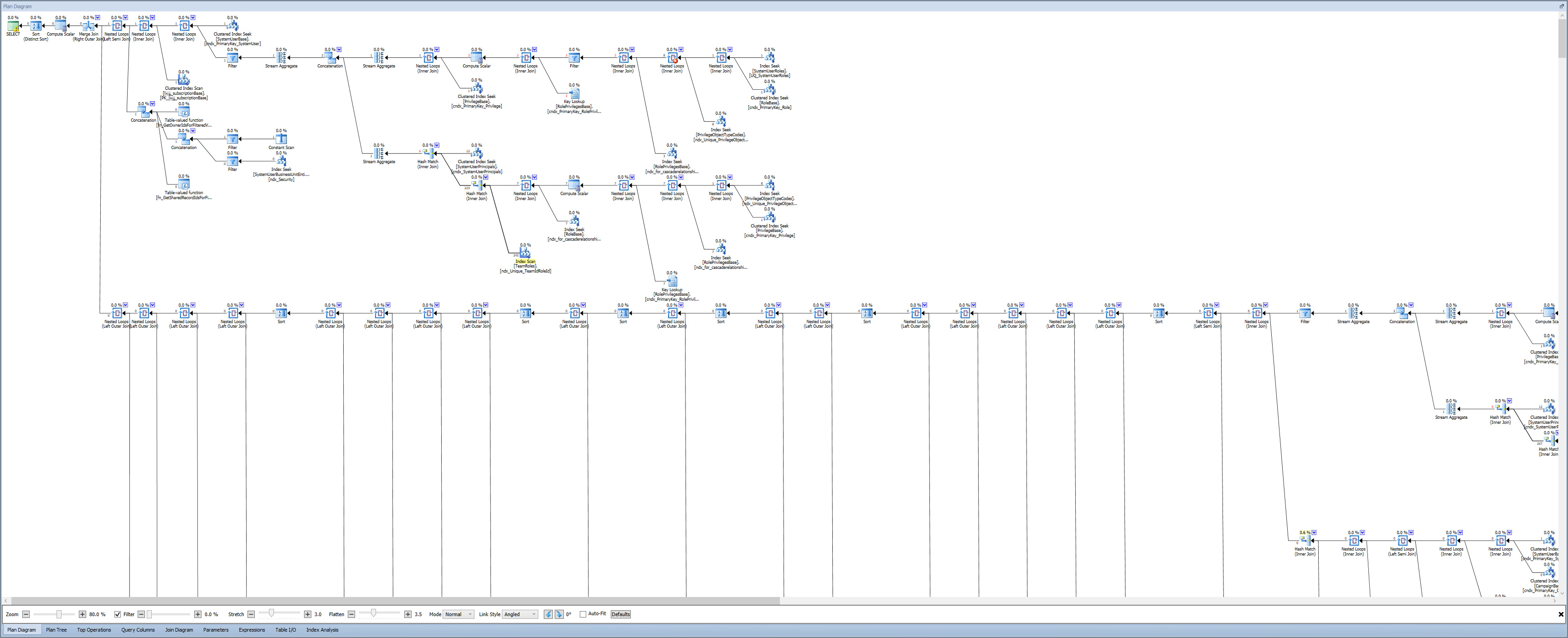Collapse chevron on Hash Match above TeamRoles
The width and height of the screenshot is (1568, 638).
click(486, 177)
